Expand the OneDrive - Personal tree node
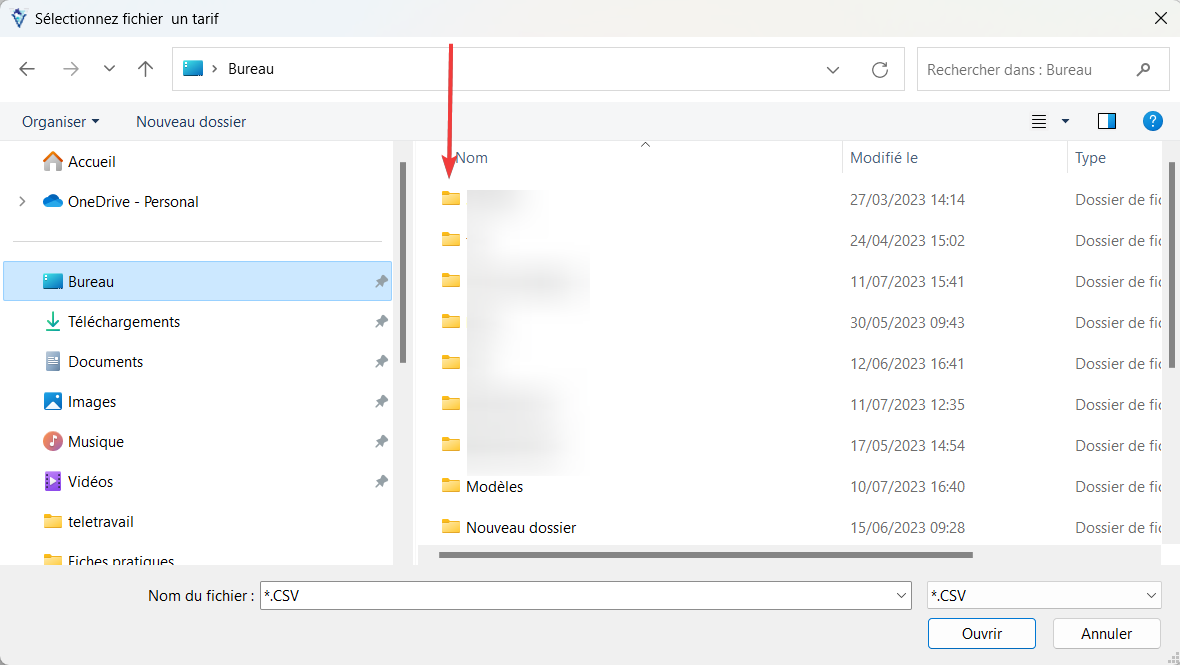The height and width of the screenshot is (665, 1180). tap(22, 202)
